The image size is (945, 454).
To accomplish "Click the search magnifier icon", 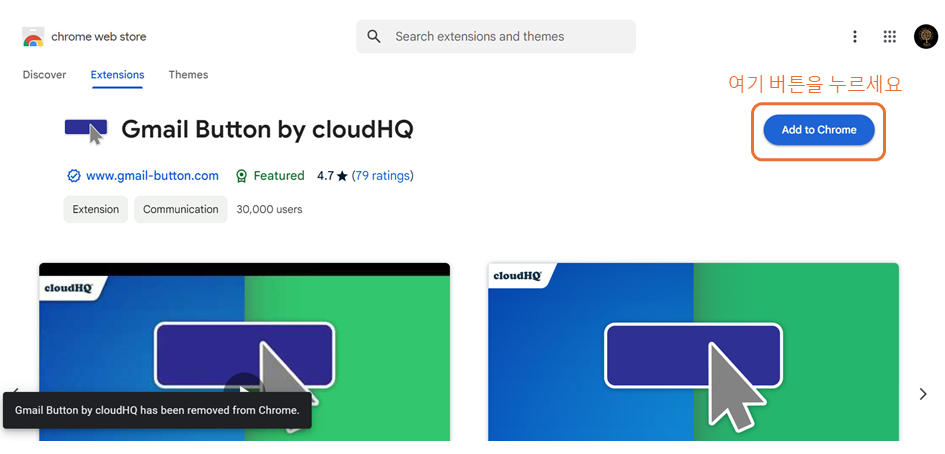I will (374, 37).
